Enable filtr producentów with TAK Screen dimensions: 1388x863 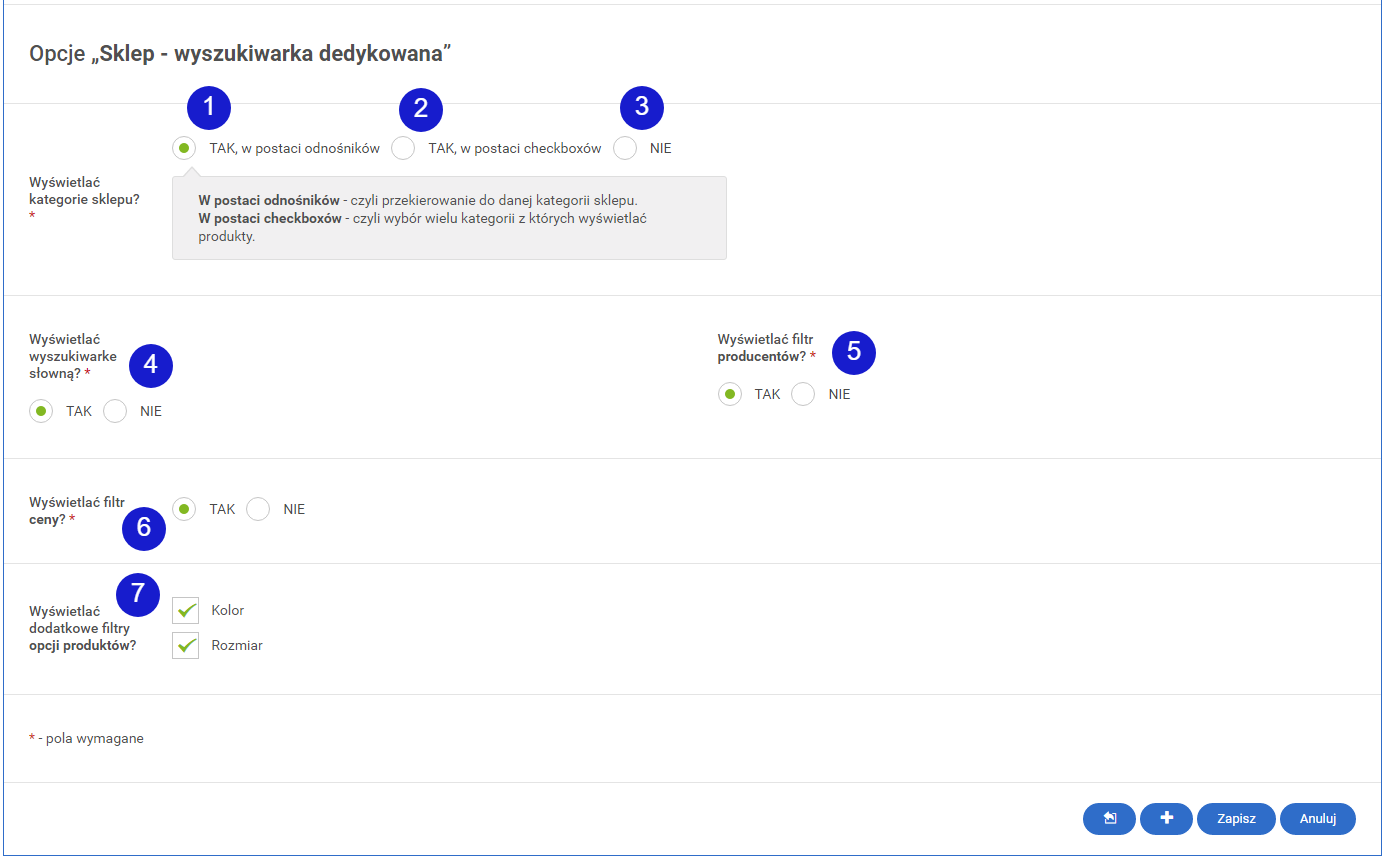point(730,394)
